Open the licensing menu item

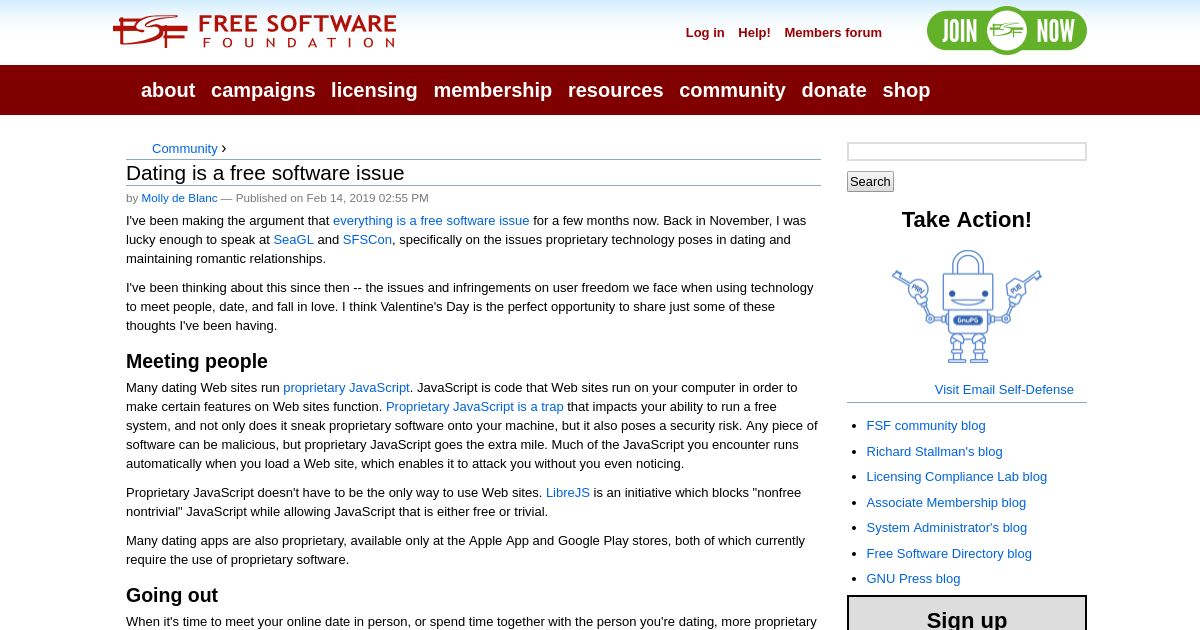click(374, 90)
